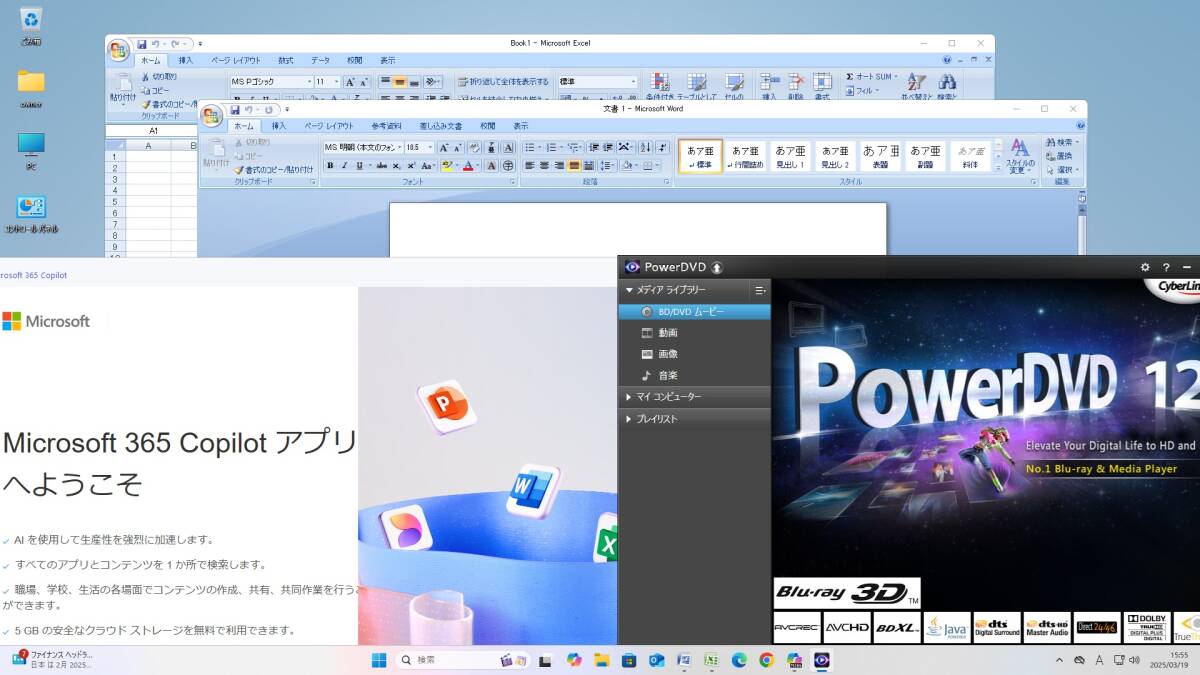Image resolution: width=1200 pixels, height=675 pixels.
Task: Click the Office button in Excel
Action: [118, 50]
